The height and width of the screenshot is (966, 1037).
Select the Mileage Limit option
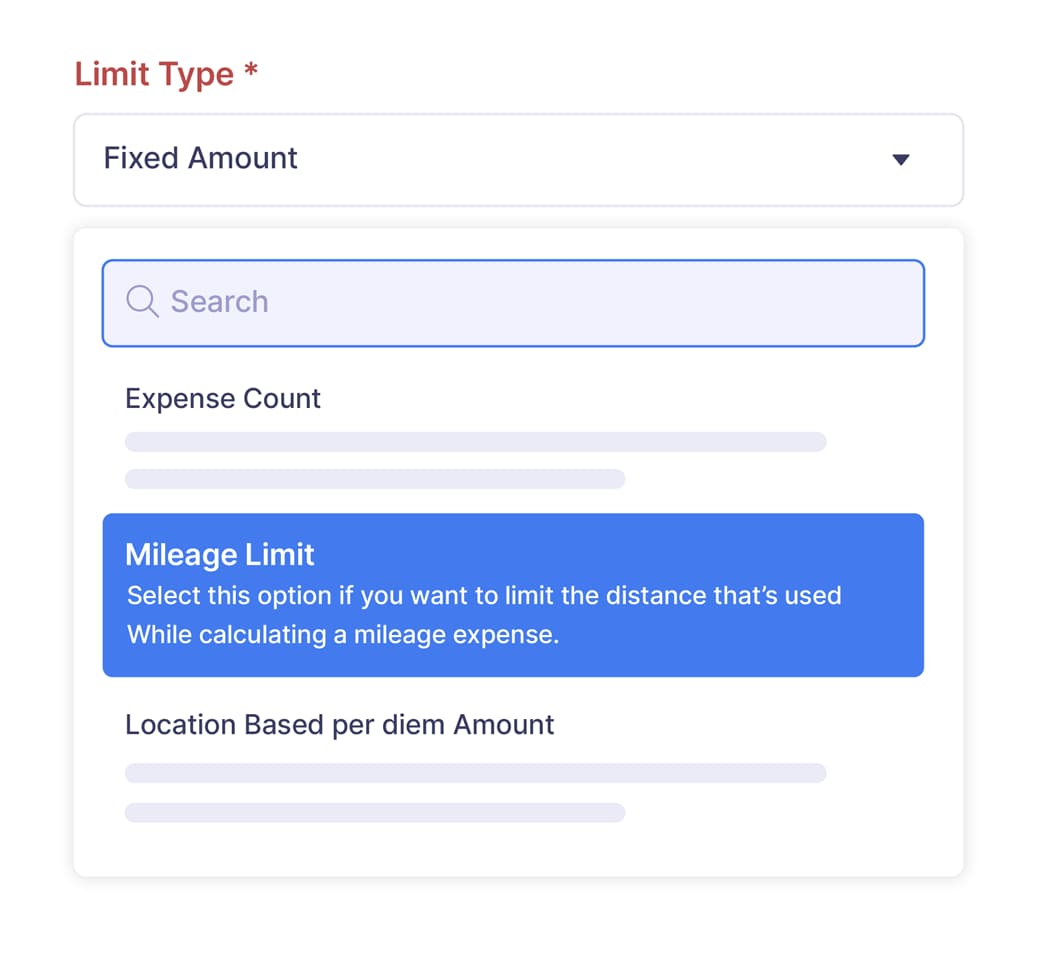pyautogui.click(x=513, y=595)
